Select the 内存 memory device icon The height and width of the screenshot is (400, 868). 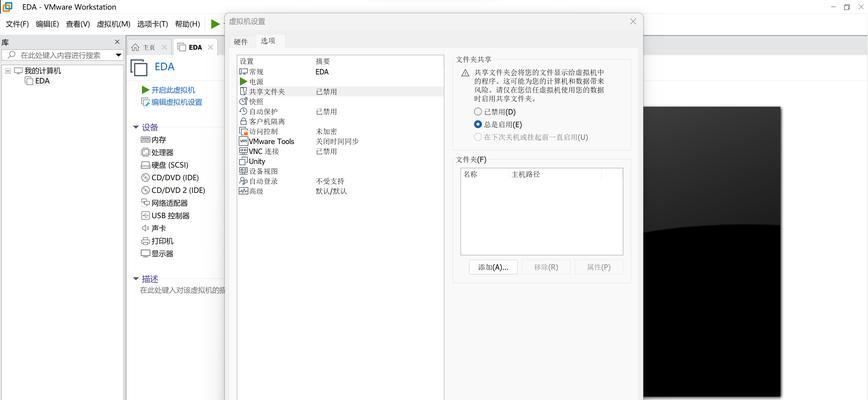(x=146, y=140)
